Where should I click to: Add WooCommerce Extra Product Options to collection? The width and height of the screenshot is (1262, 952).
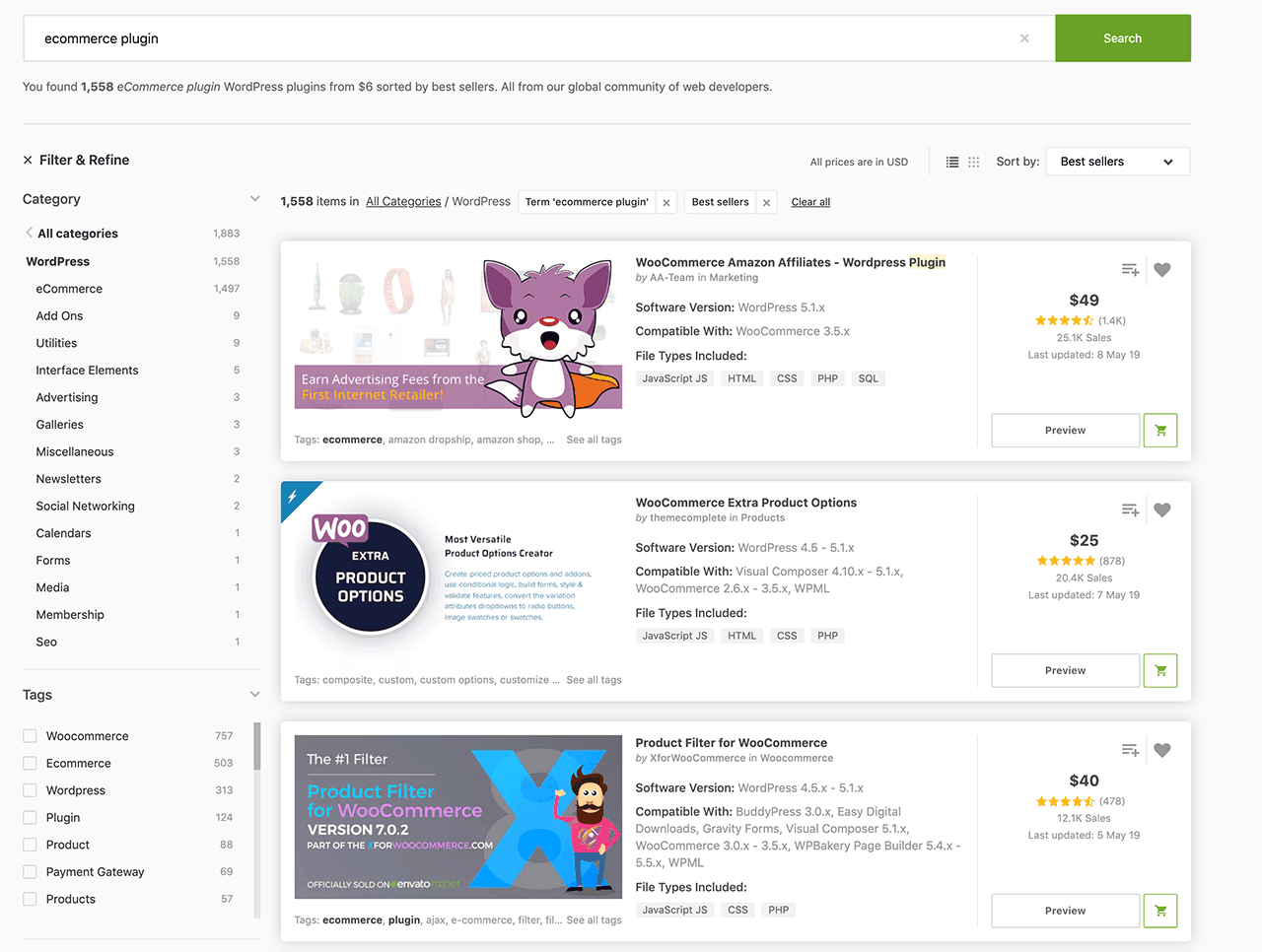1130,510
